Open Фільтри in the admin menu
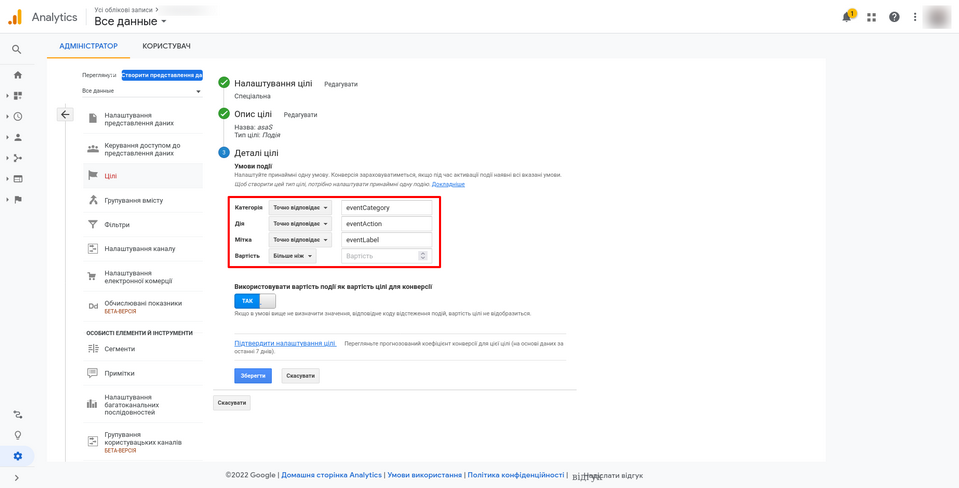 point(117,225)
